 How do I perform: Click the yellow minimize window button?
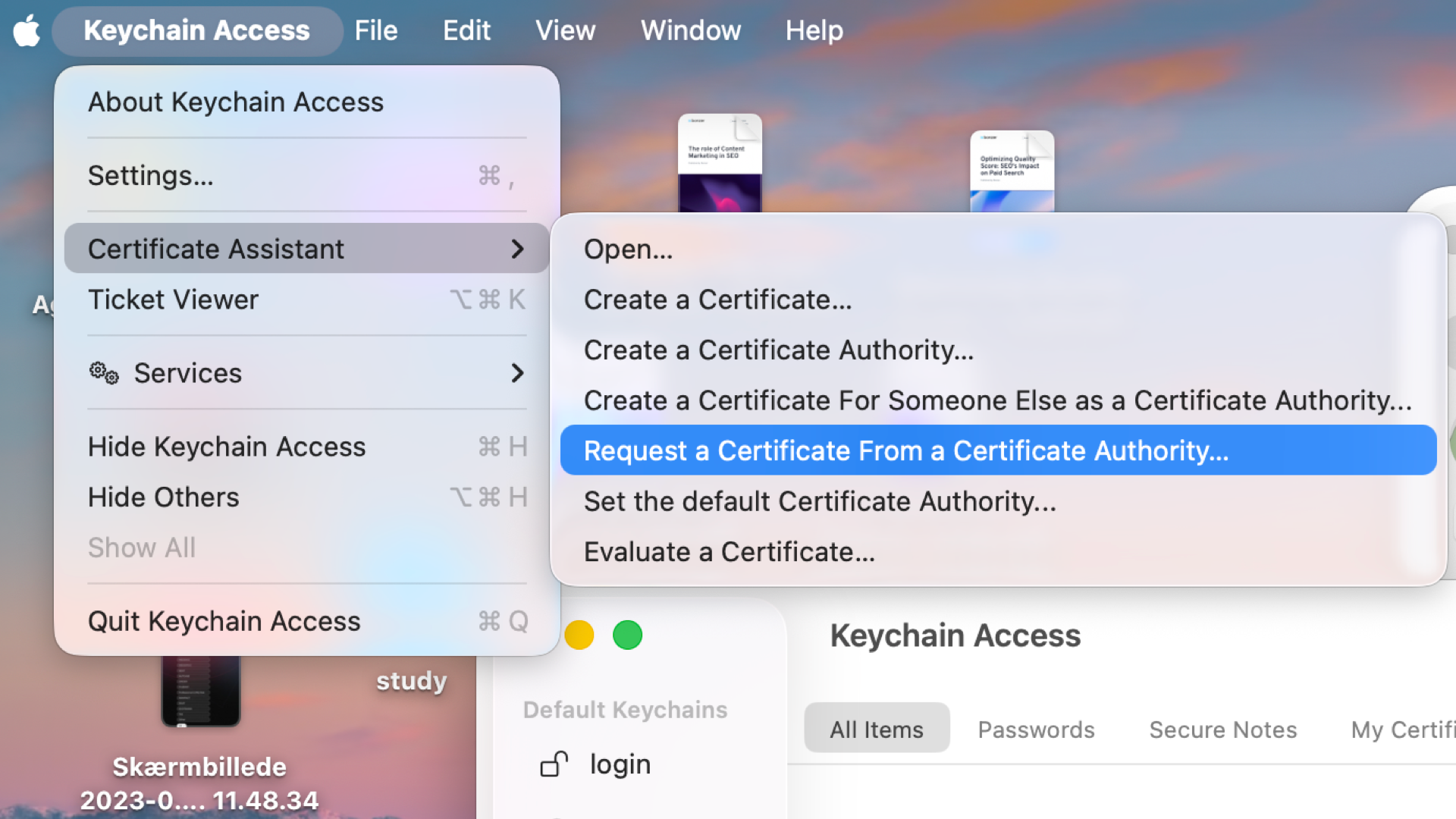[579, 635]
